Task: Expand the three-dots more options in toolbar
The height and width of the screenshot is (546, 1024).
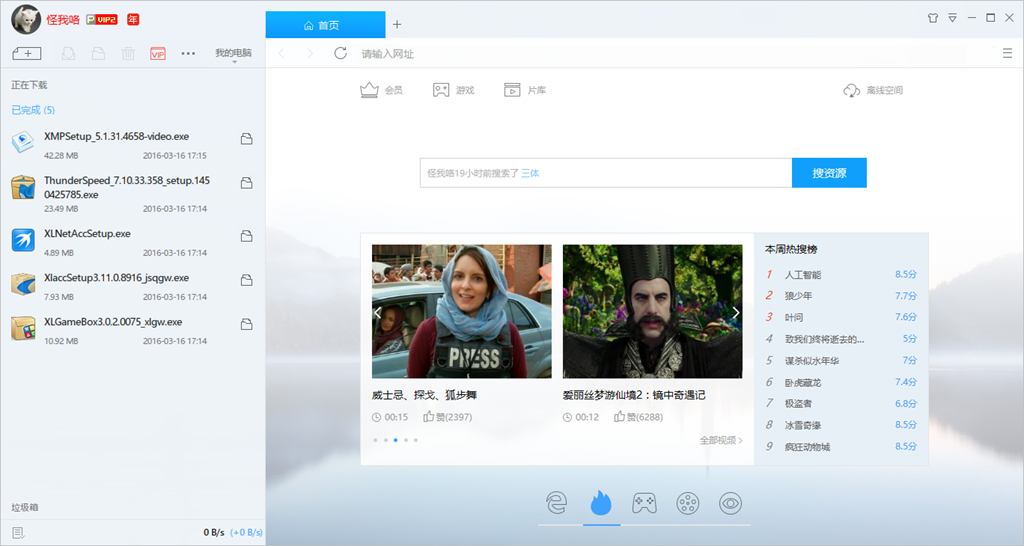Action: coord(188,53)
